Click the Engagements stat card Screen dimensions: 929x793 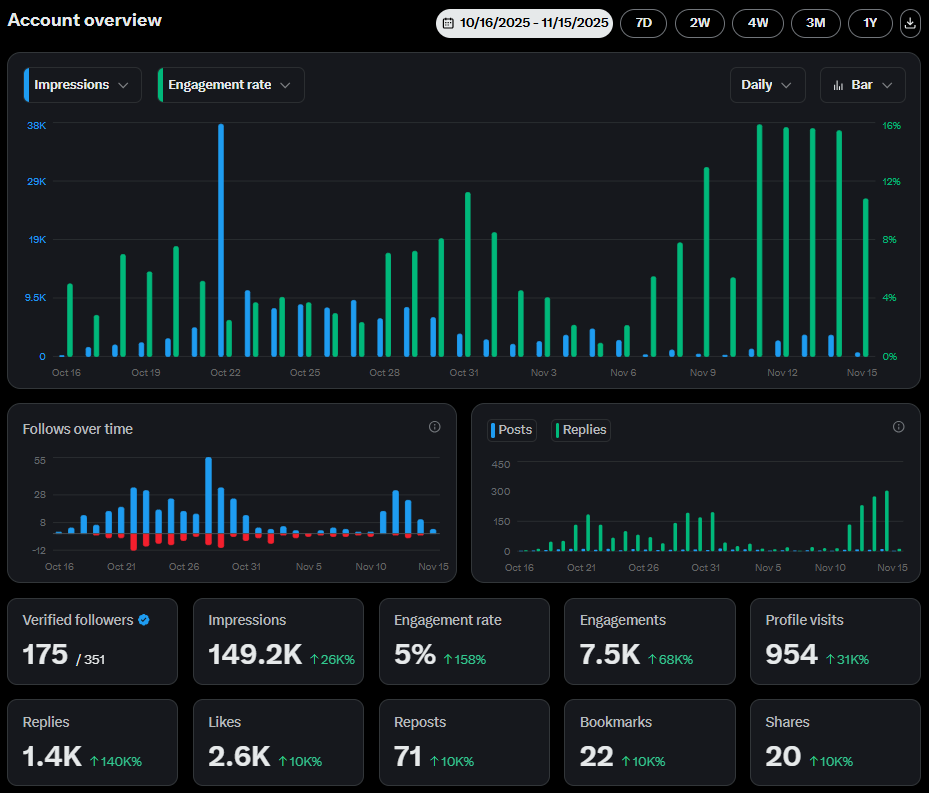tap(649, 641)
